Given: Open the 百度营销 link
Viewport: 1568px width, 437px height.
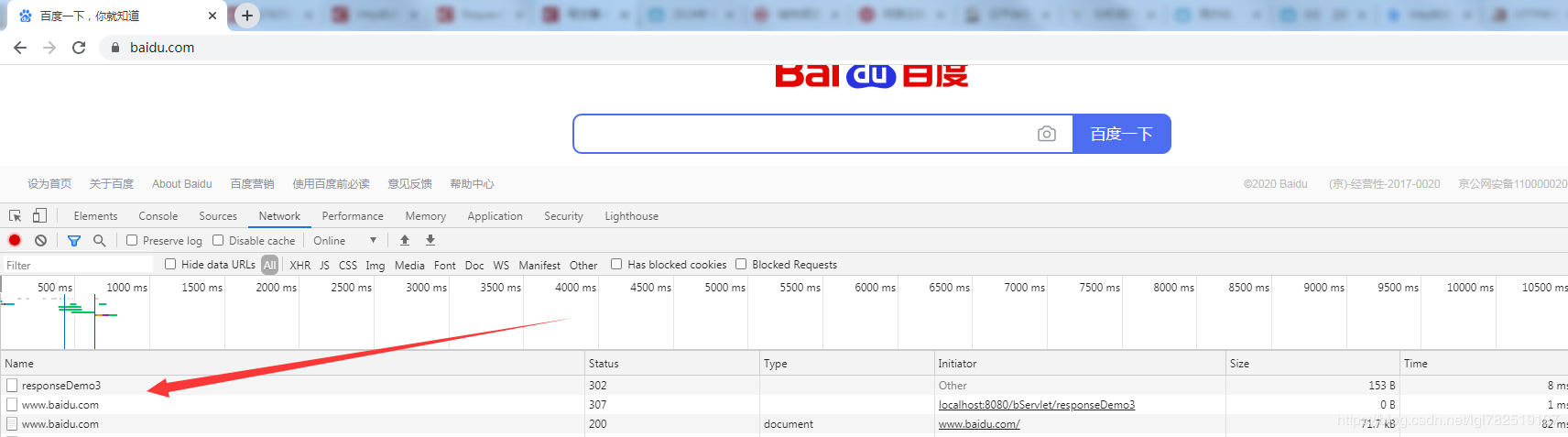Looking at the screenshot, I should pos(253,184).
